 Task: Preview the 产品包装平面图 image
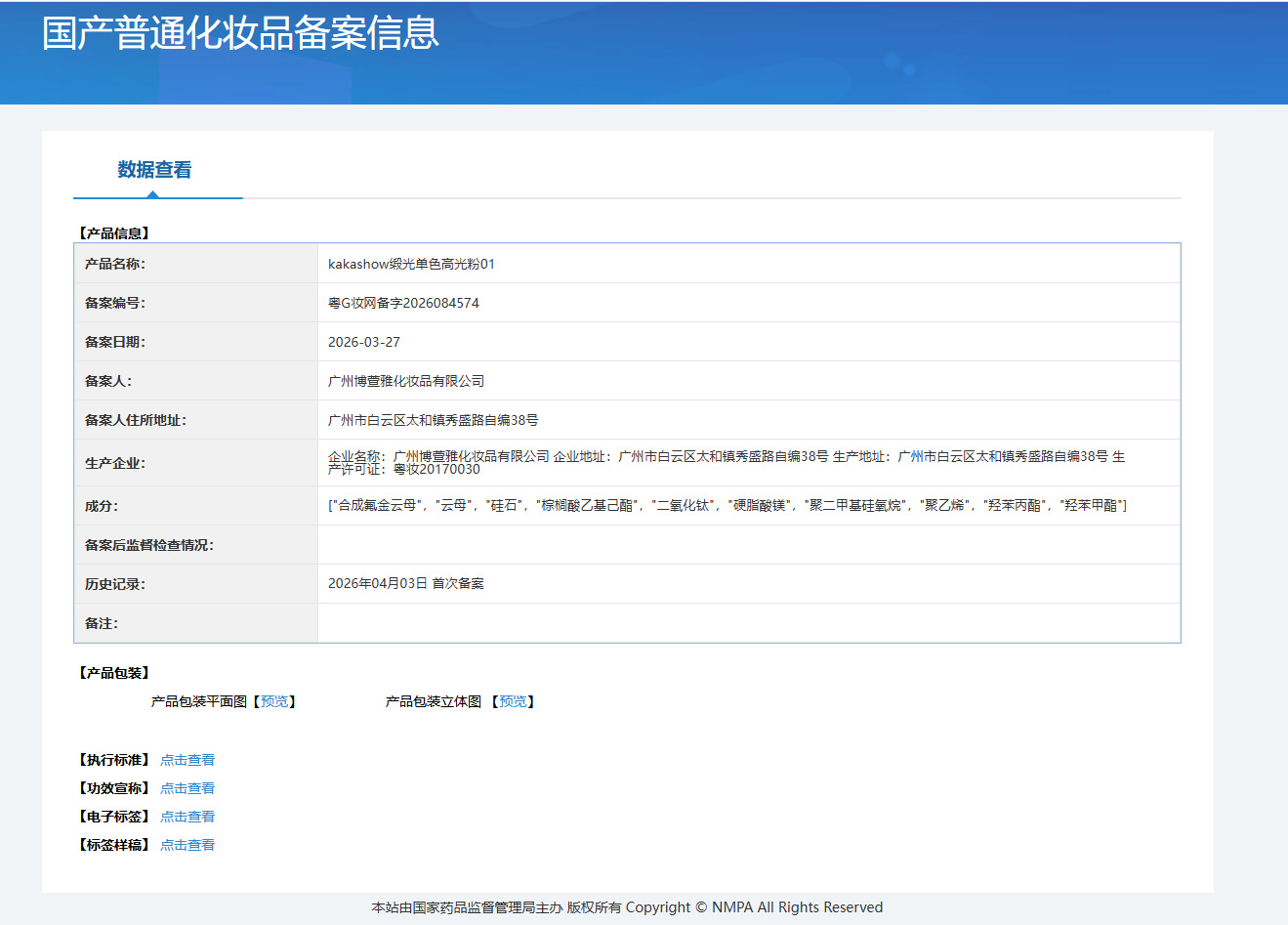(x=274, y=701)
